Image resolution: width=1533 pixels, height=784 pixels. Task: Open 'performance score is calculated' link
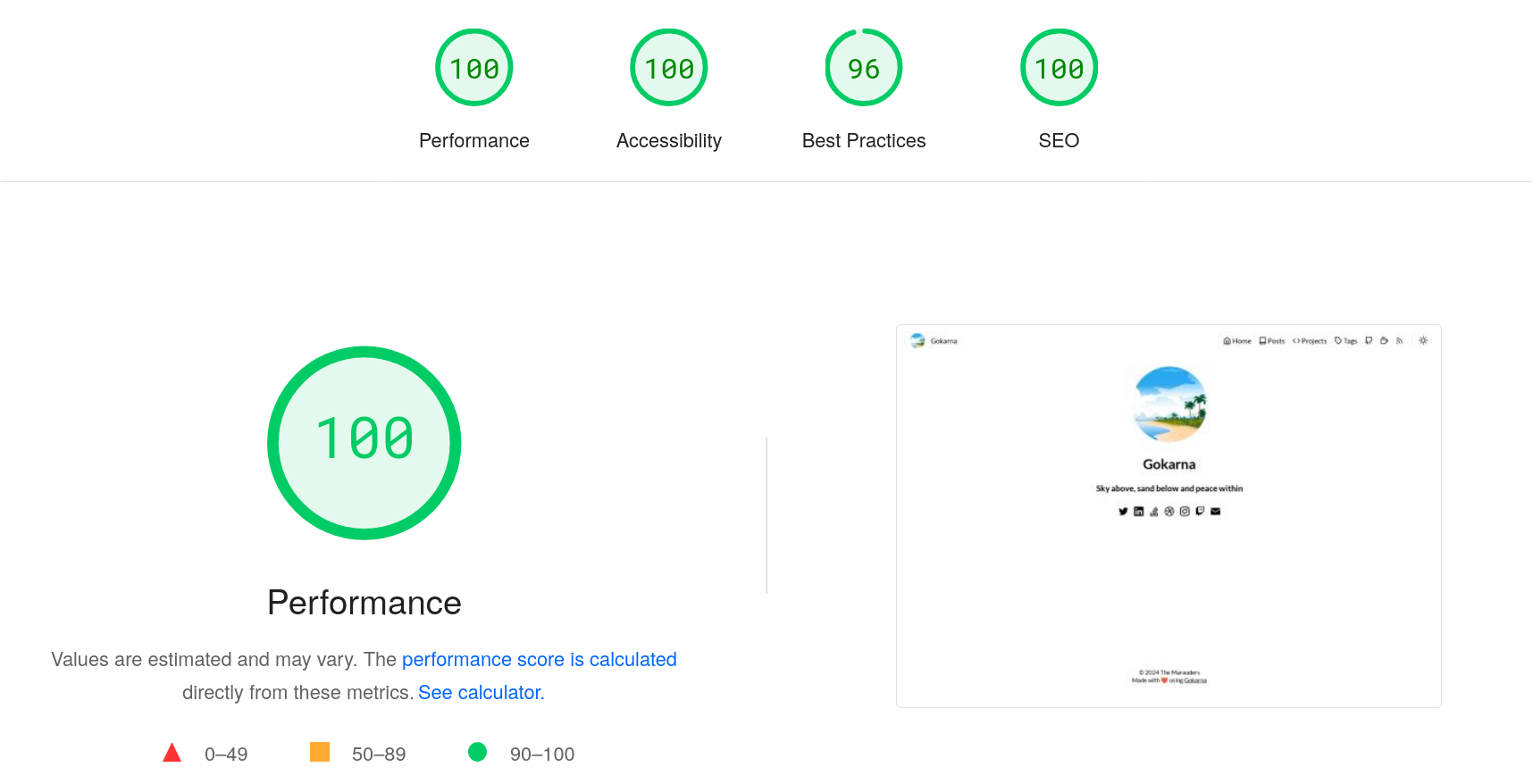(539, 660)
